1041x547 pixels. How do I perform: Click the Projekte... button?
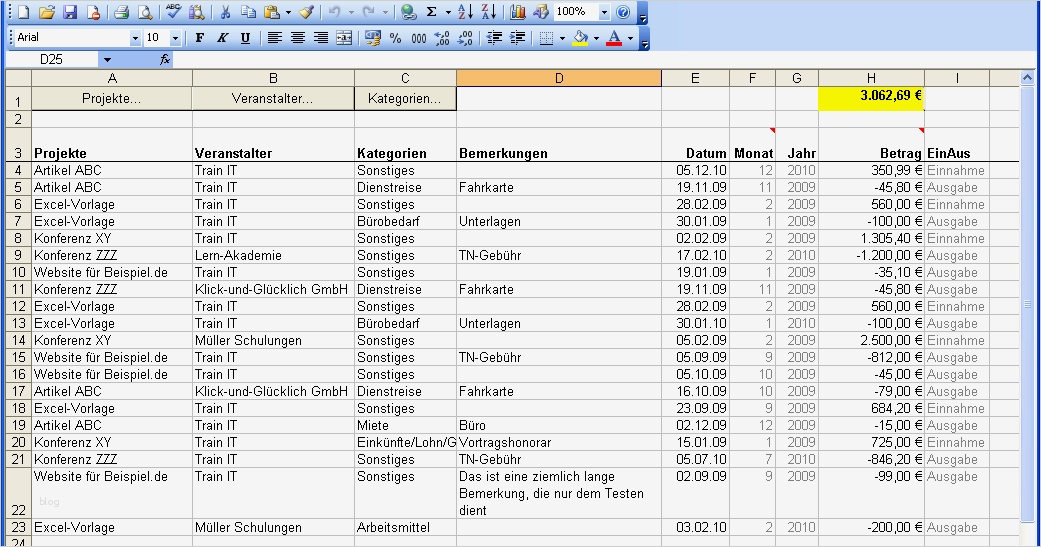coord(112,98)
